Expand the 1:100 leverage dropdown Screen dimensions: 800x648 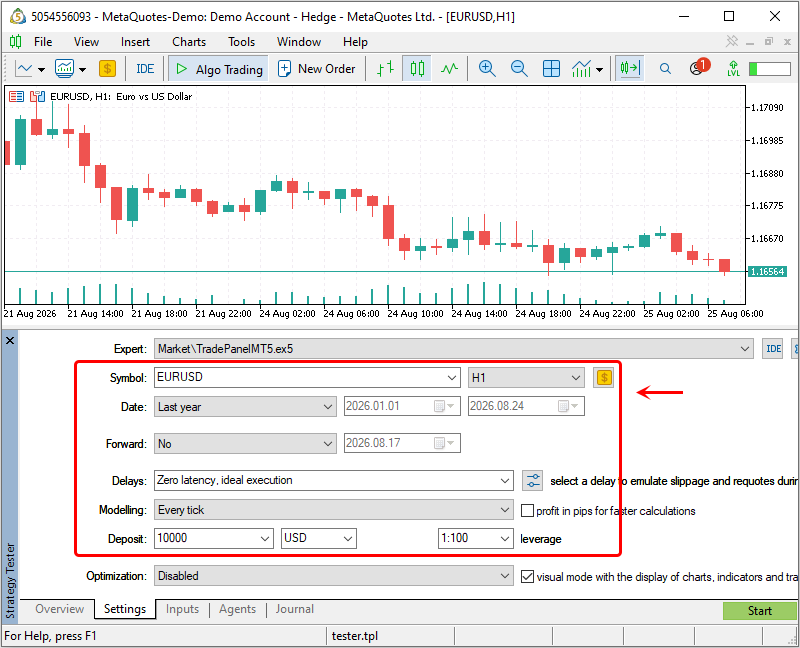pyautogui.click(x=505, y=538)
